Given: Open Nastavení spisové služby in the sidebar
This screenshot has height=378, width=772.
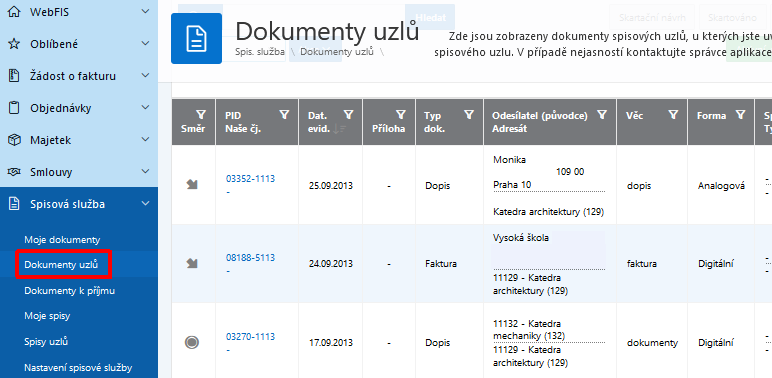Looking at the screenshot, I should pyautogui.click(x=78, y=367).
